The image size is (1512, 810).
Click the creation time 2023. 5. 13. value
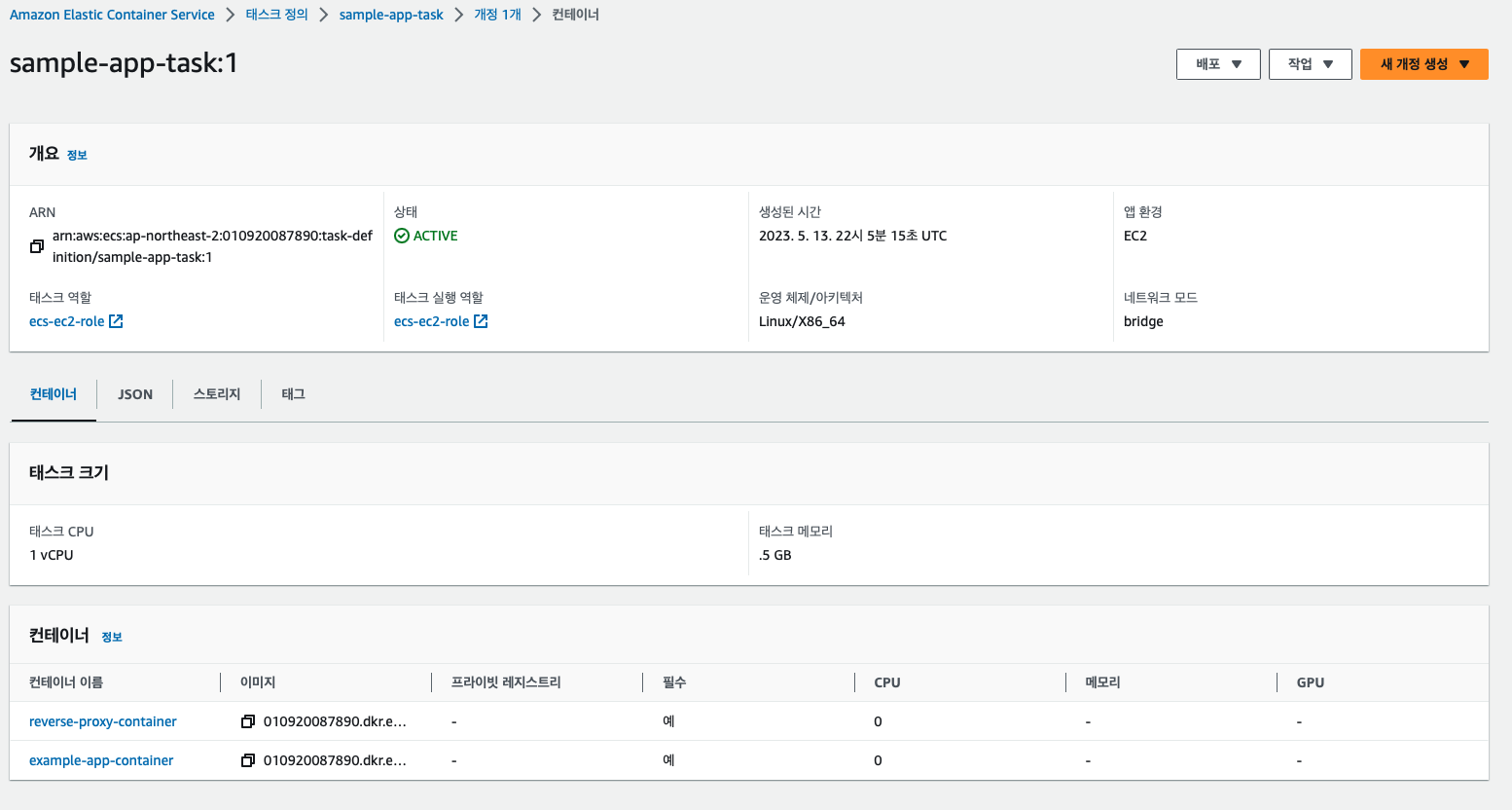click(852, 236)
